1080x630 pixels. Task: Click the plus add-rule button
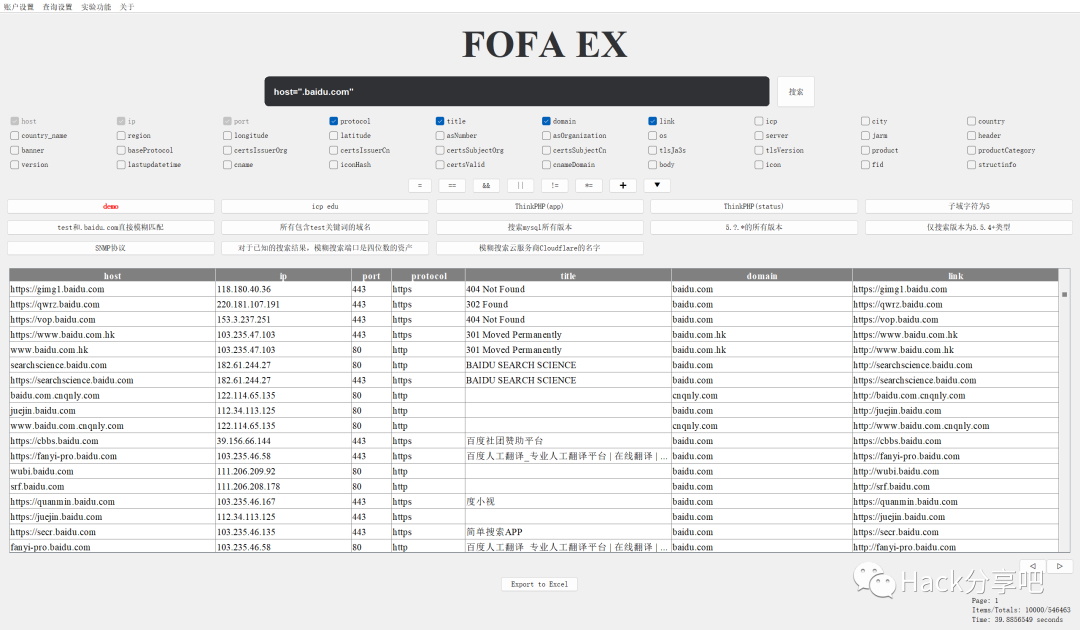(x=623, y=185)
